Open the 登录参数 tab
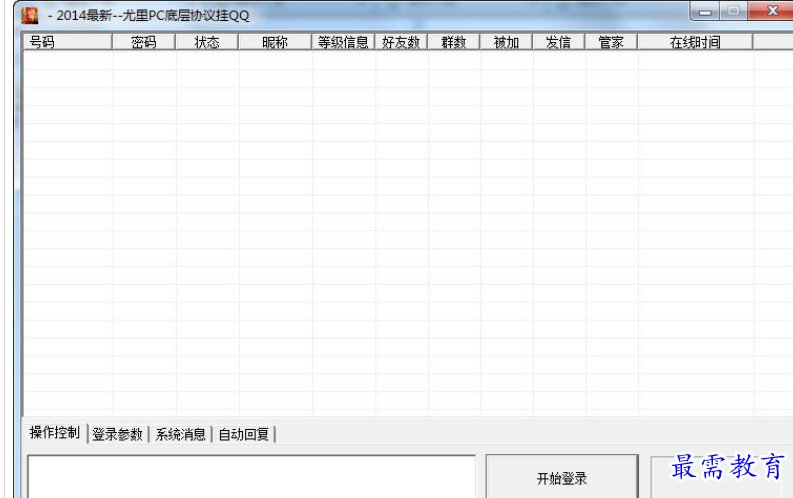 [117, 434]
